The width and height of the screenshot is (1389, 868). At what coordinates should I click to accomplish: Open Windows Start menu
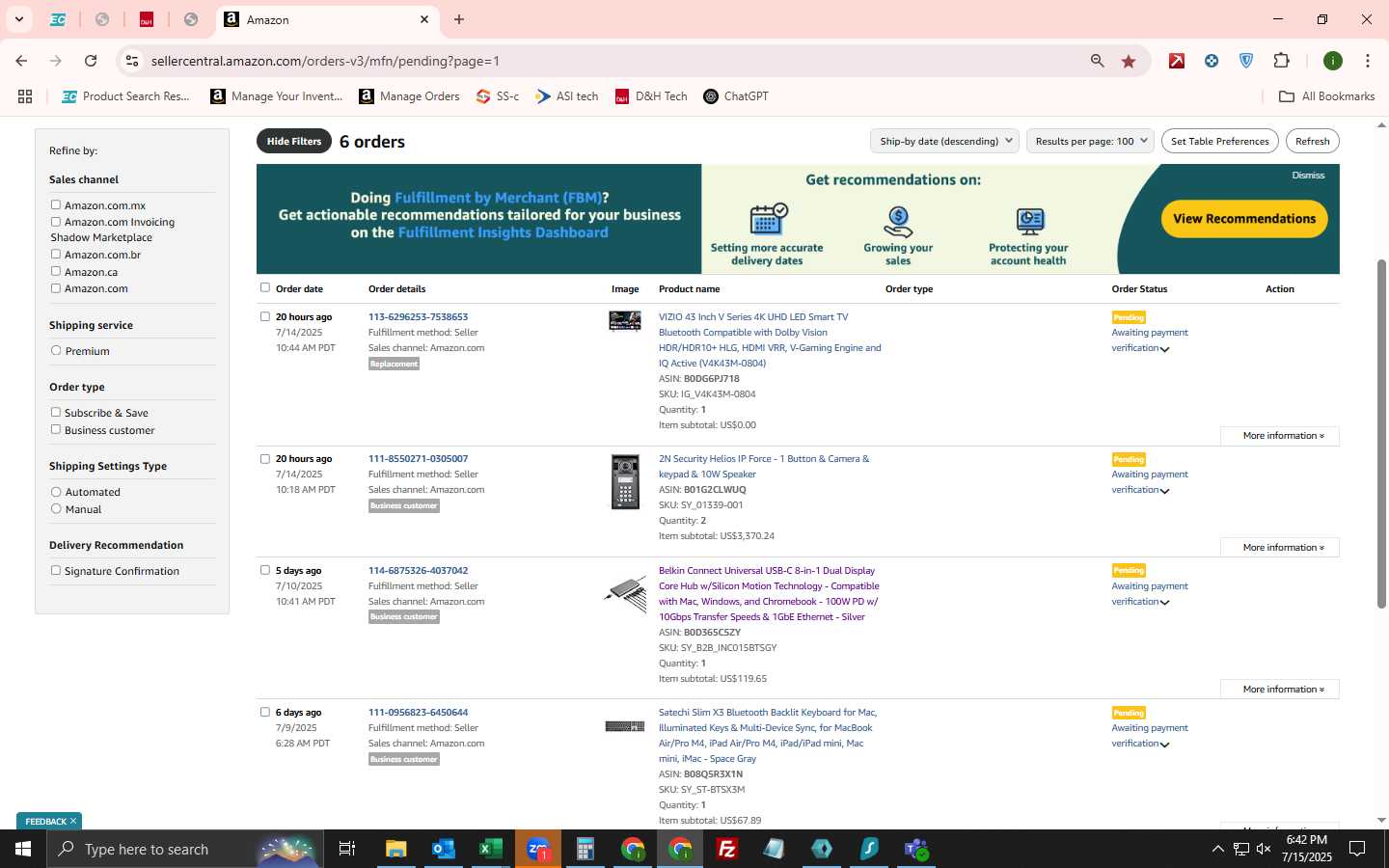click(x=23, y=849)
